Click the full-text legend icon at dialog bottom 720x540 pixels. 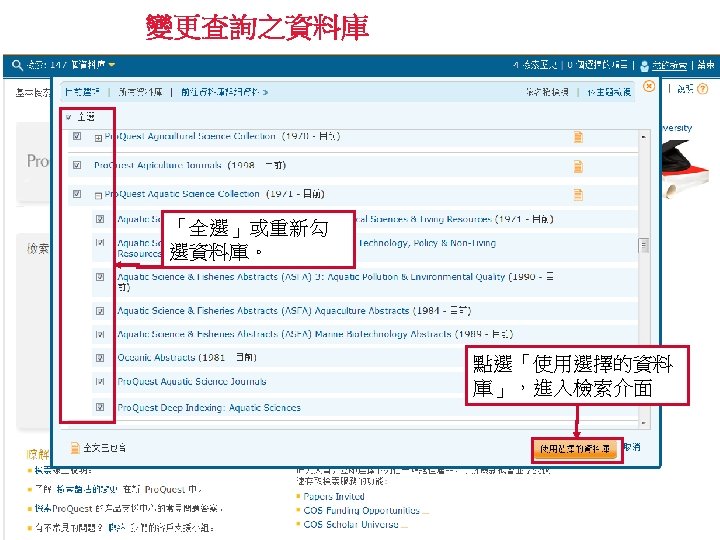(x=75, y=448)
